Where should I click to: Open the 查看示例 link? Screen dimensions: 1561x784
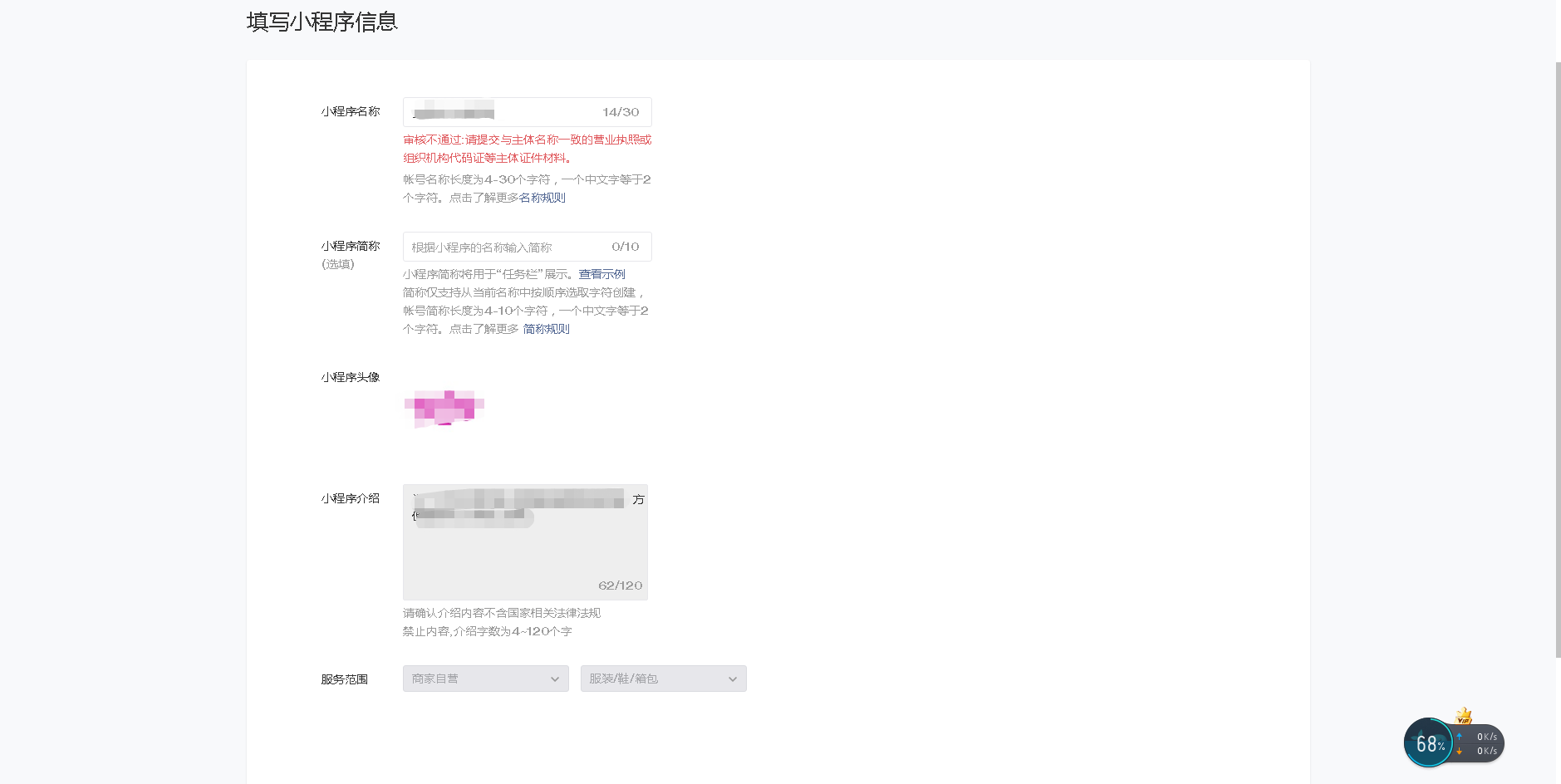pos(602,274)
